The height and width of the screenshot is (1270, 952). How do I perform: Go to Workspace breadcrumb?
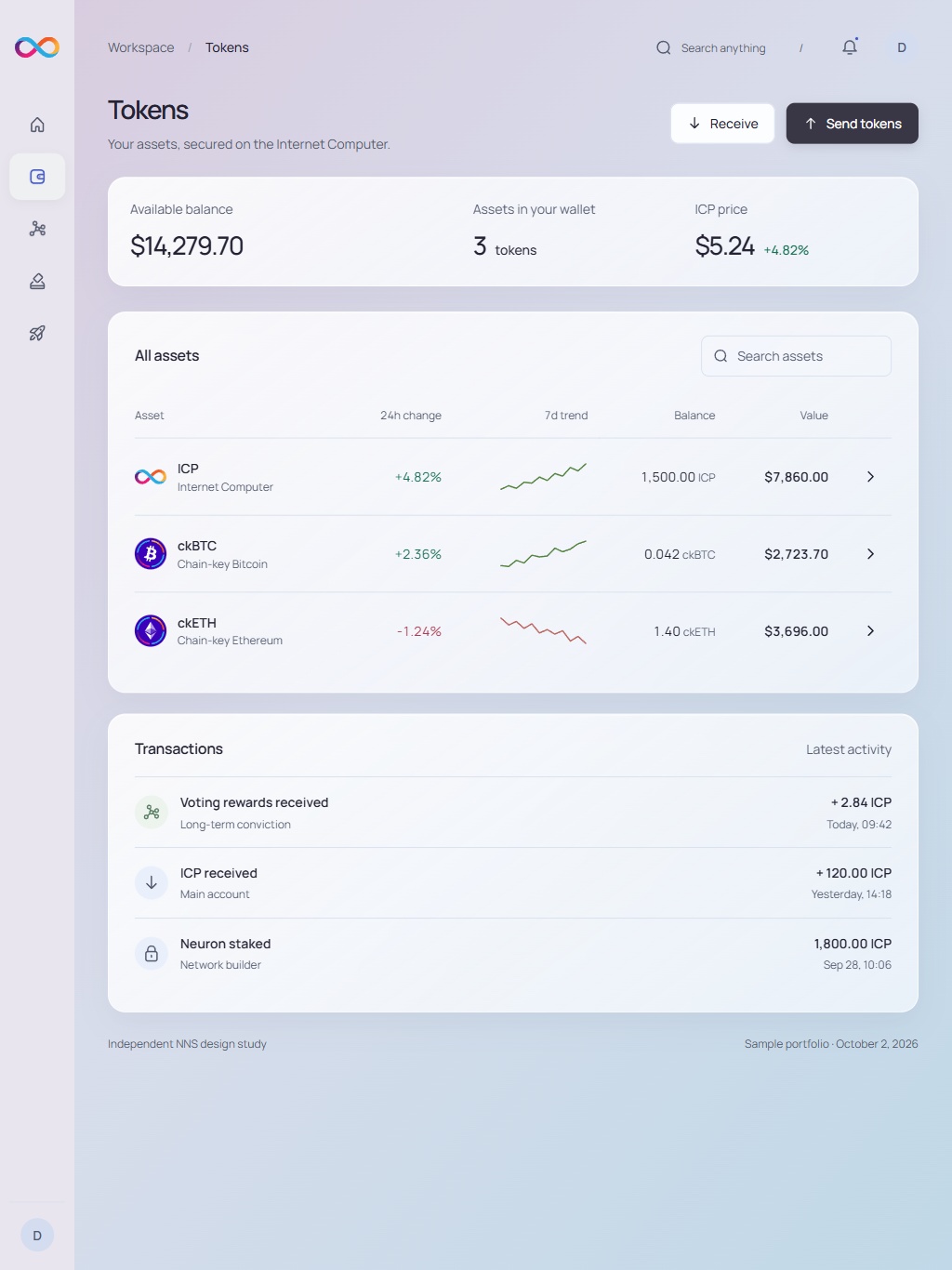coord(141,47)
